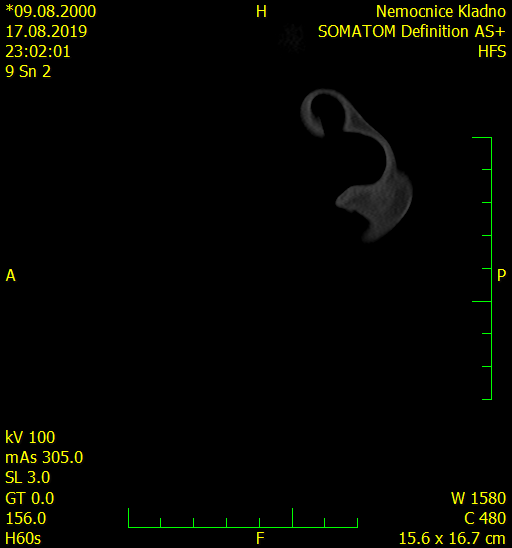
Task: Click the SOMATOM Definition AS+ scanner text
Action: [412, 32]
